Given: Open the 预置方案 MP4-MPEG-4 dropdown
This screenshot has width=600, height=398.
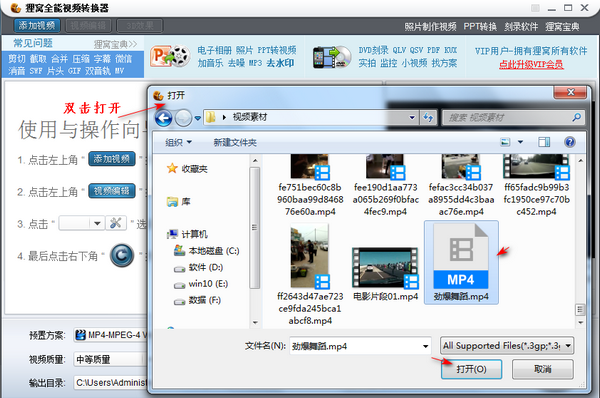Looking at the screenshot, I should point(111,335).
